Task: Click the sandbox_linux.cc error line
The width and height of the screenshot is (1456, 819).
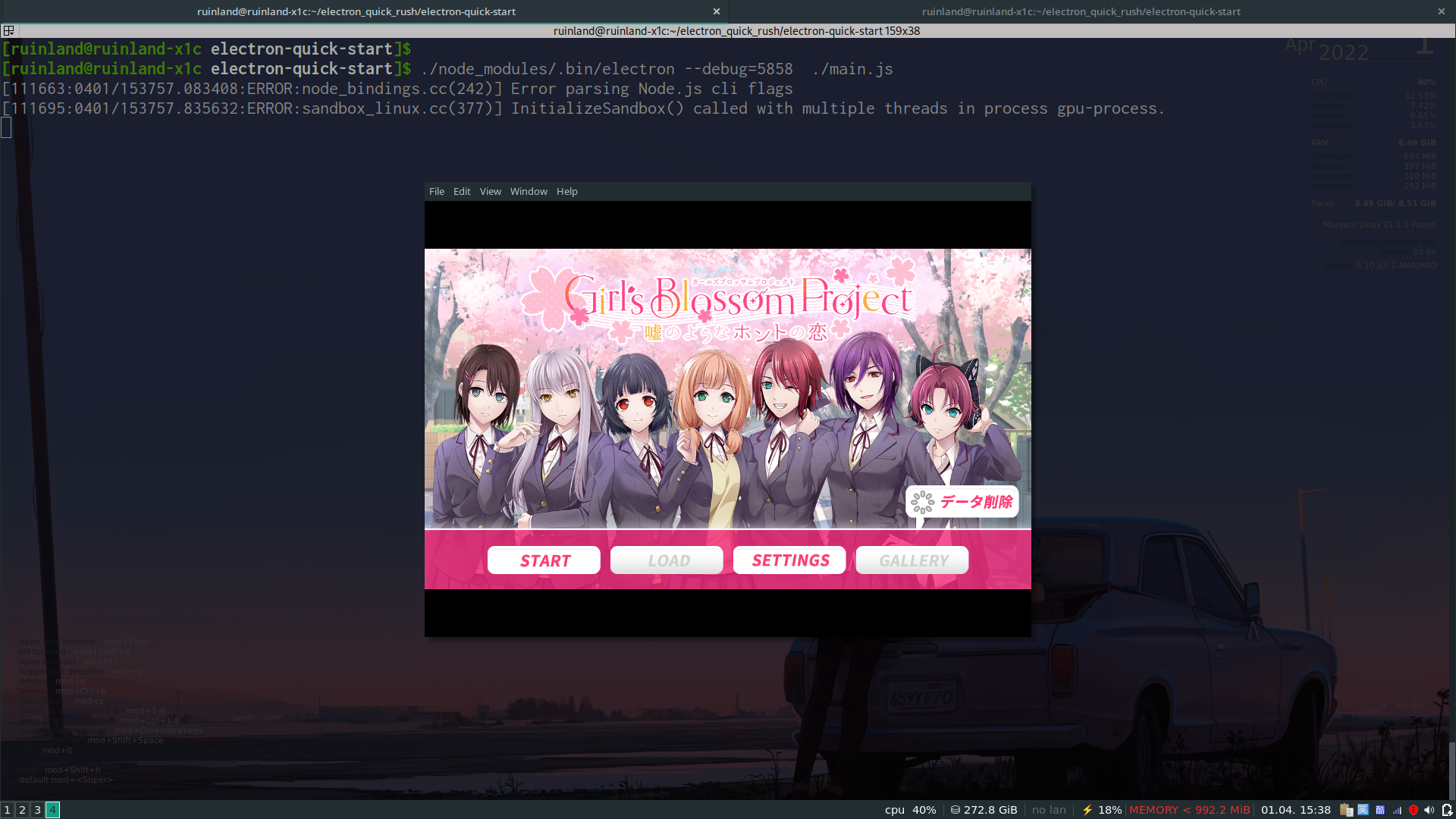Action: (582, 108)
